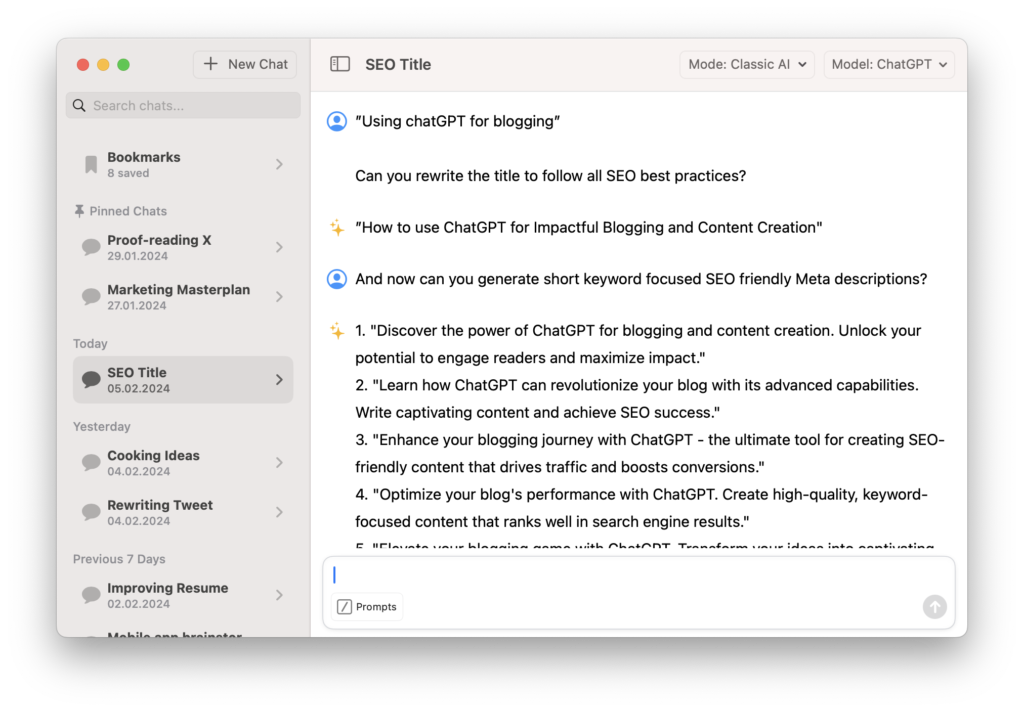Click chevron on SEO Title row
Viewport: 1024px width, 712px height.
(280, 380)
